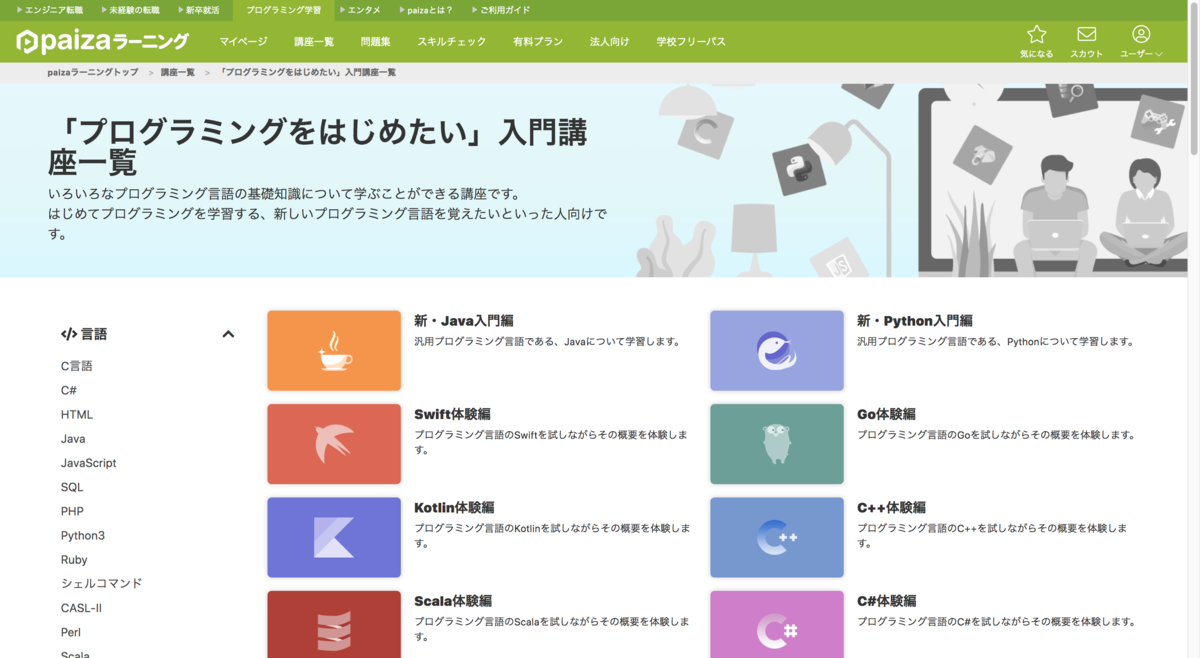This screenshot has width=1200, height=658.
Task: Open 法人向け in the navigation
Action: 610,42
